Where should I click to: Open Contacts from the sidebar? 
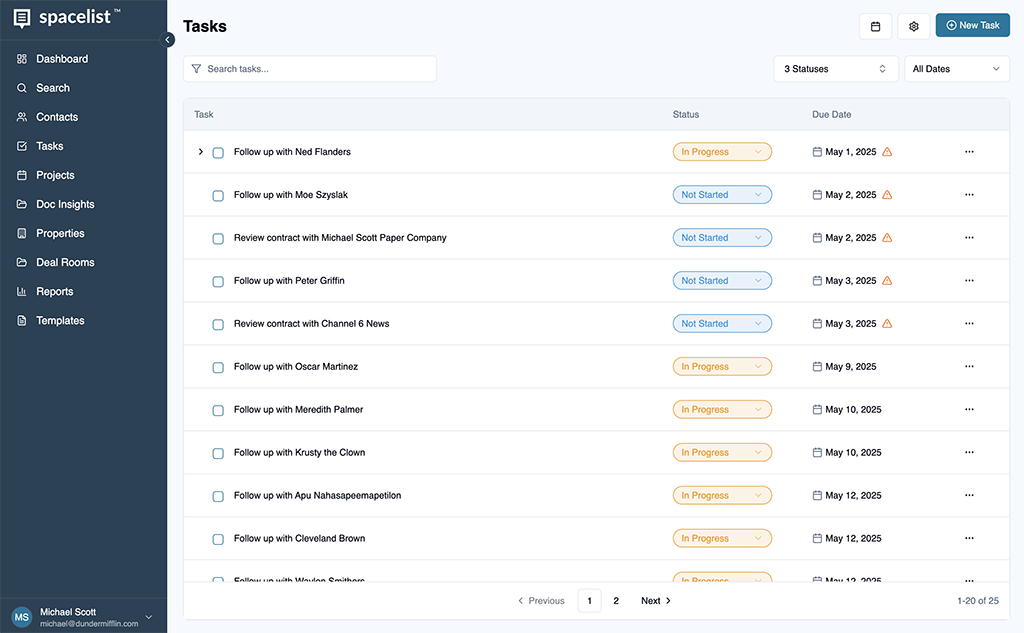tap(57, 116)
